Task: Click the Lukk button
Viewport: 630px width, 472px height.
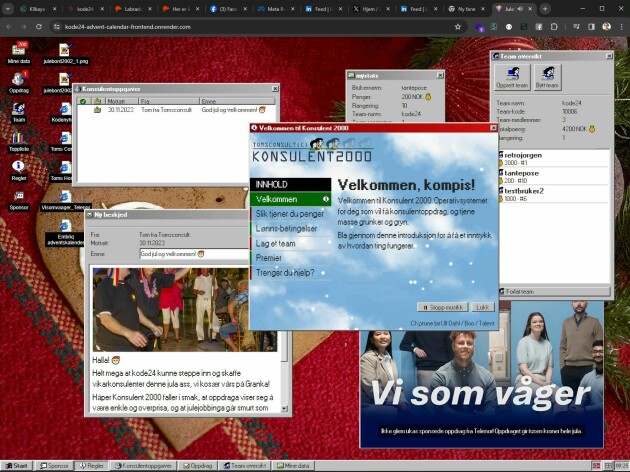Action: coord(482,307)
